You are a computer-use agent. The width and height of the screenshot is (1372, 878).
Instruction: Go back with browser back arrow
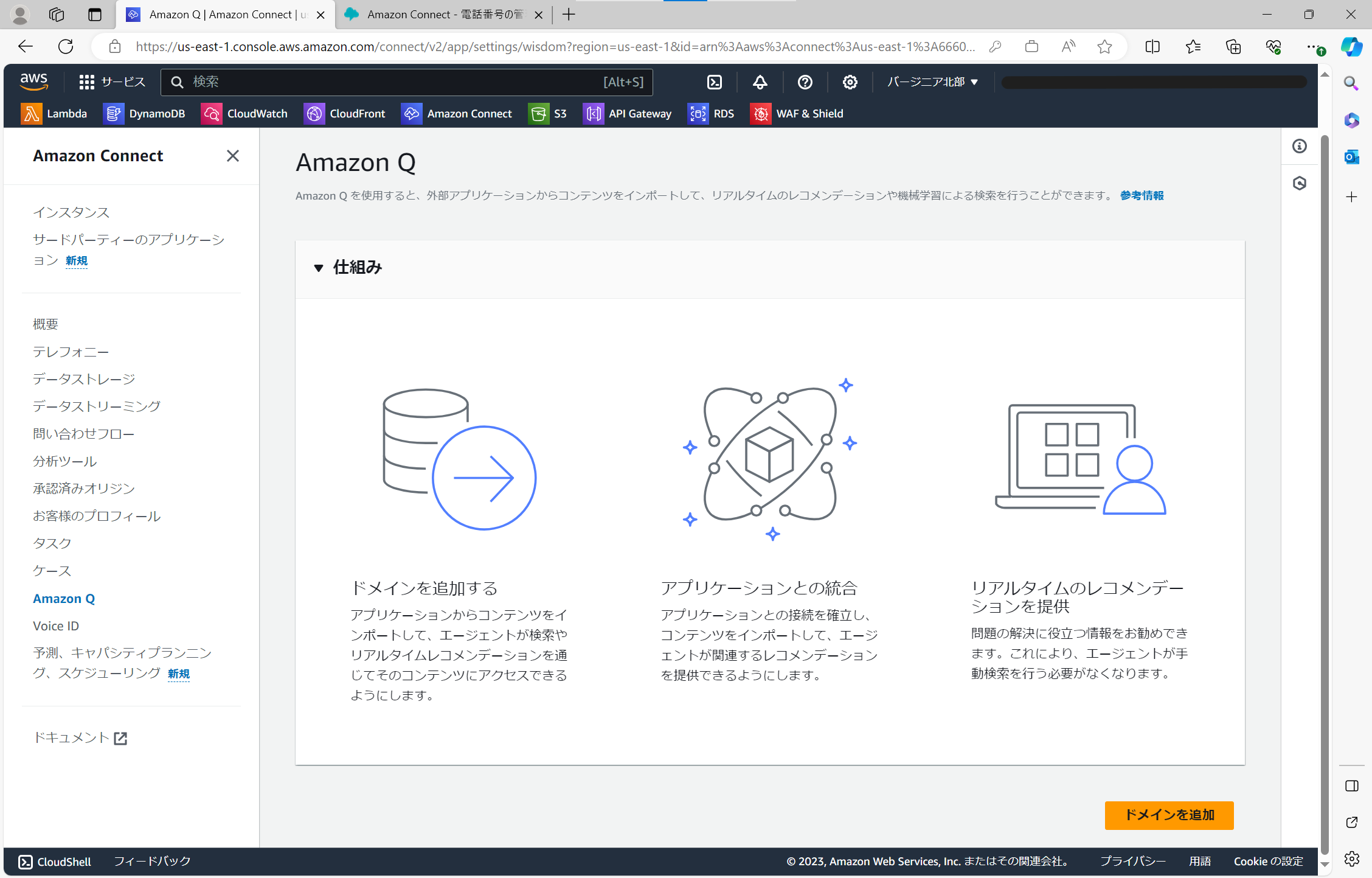(x=25, y=47)
